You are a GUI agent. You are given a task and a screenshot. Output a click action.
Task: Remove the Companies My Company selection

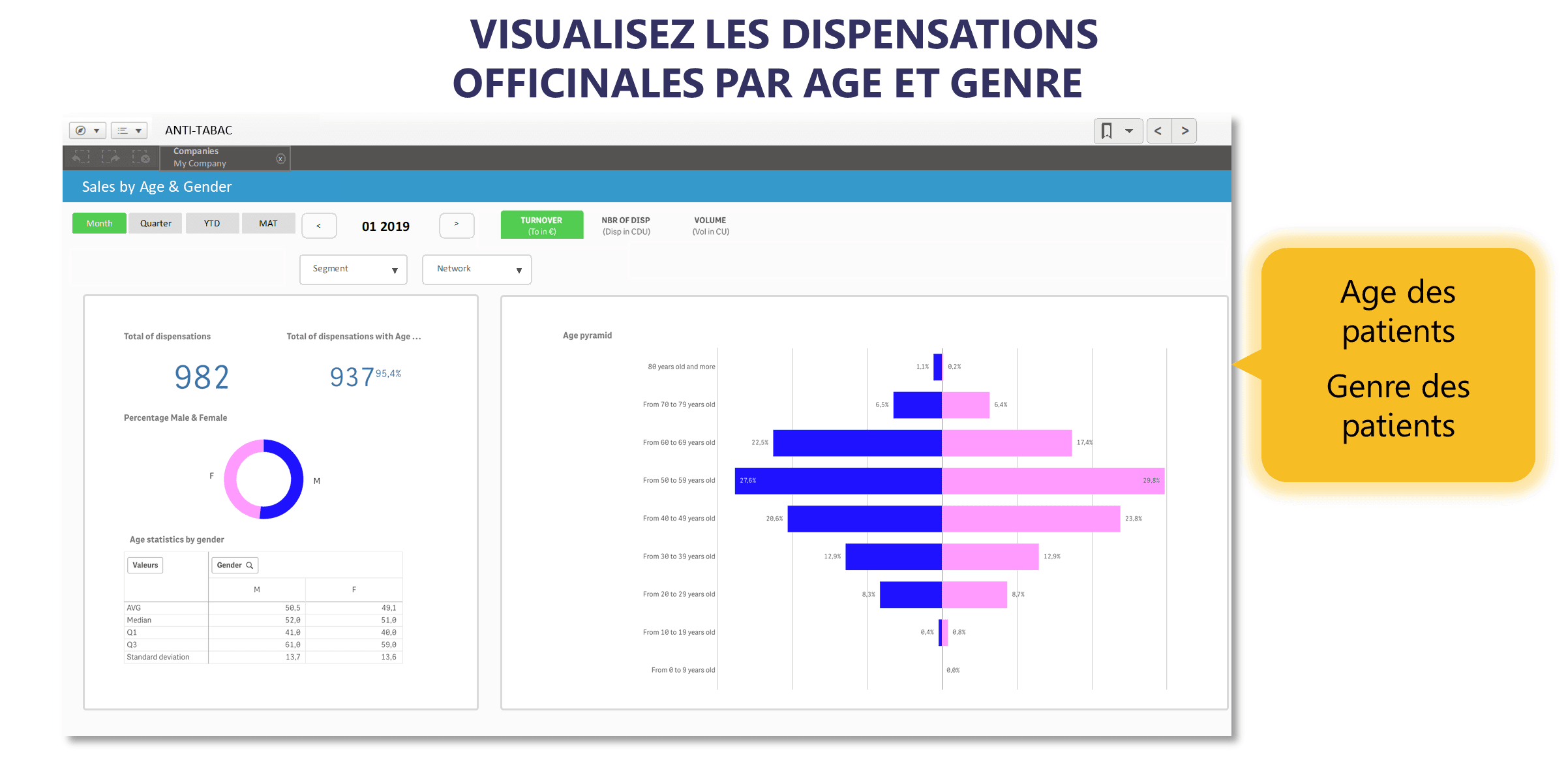[280, 159]
